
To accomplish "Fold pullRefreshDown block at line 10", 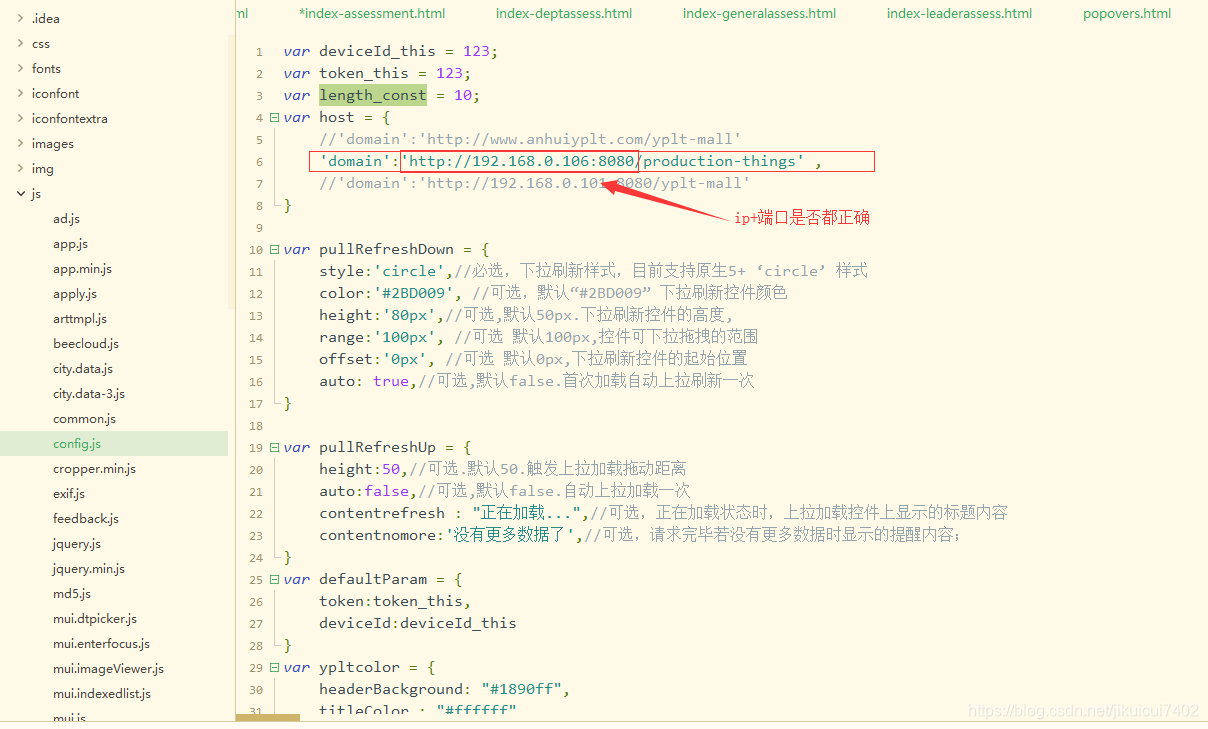I will coord(275,250).
